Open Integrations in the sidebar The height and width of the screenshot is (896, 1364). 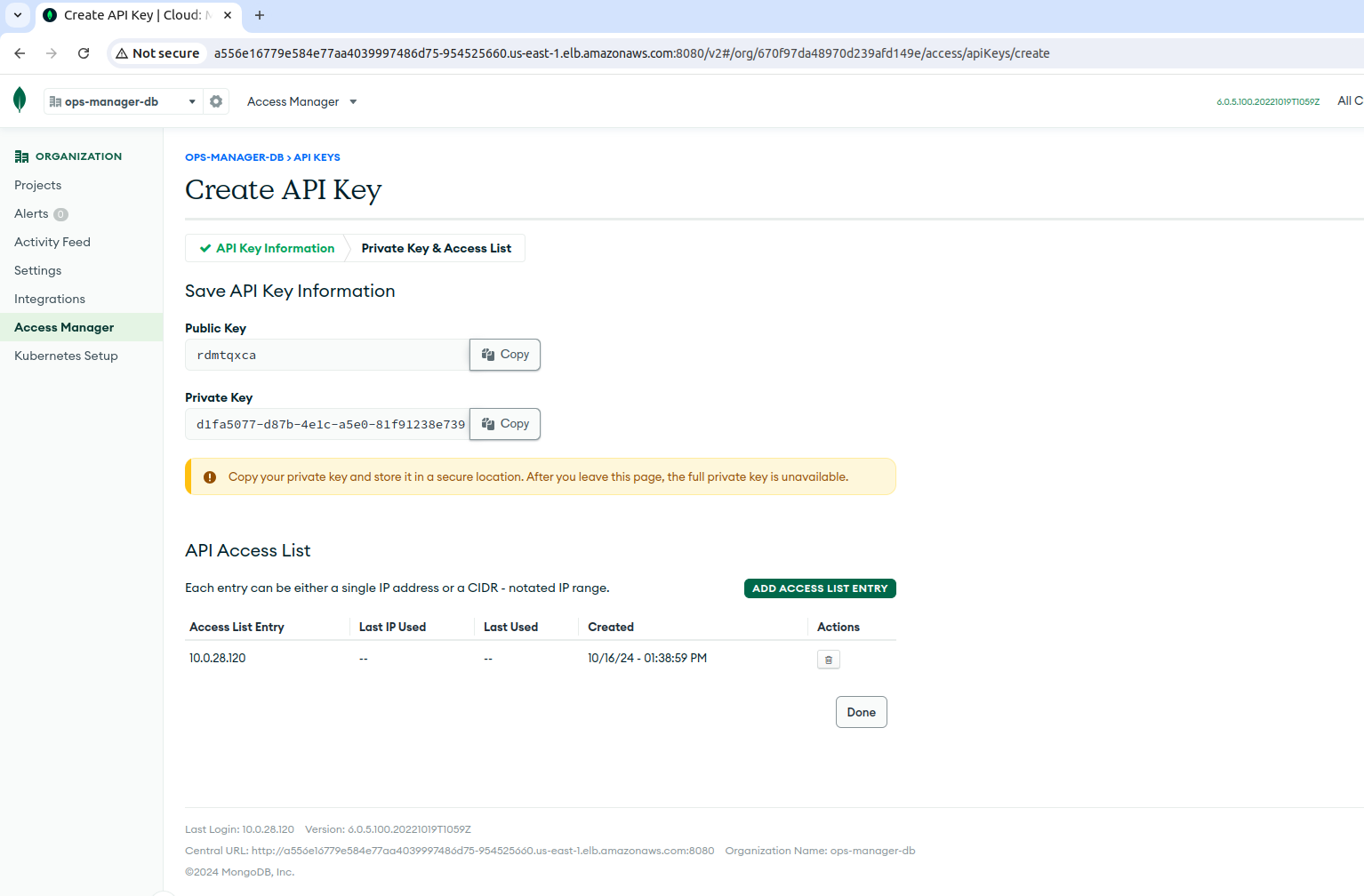[x=50, y=299]
